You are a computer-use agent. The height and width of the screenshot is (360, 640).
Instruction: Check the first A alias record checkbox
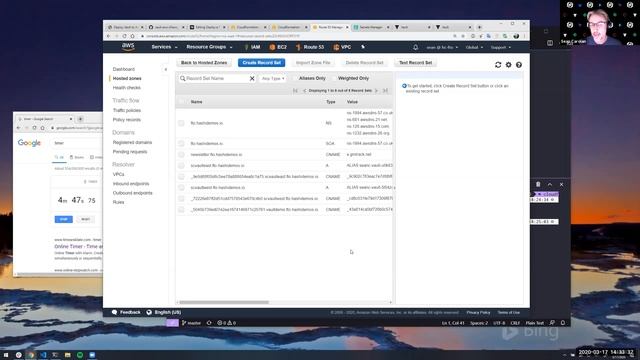[x=181, y=165]
